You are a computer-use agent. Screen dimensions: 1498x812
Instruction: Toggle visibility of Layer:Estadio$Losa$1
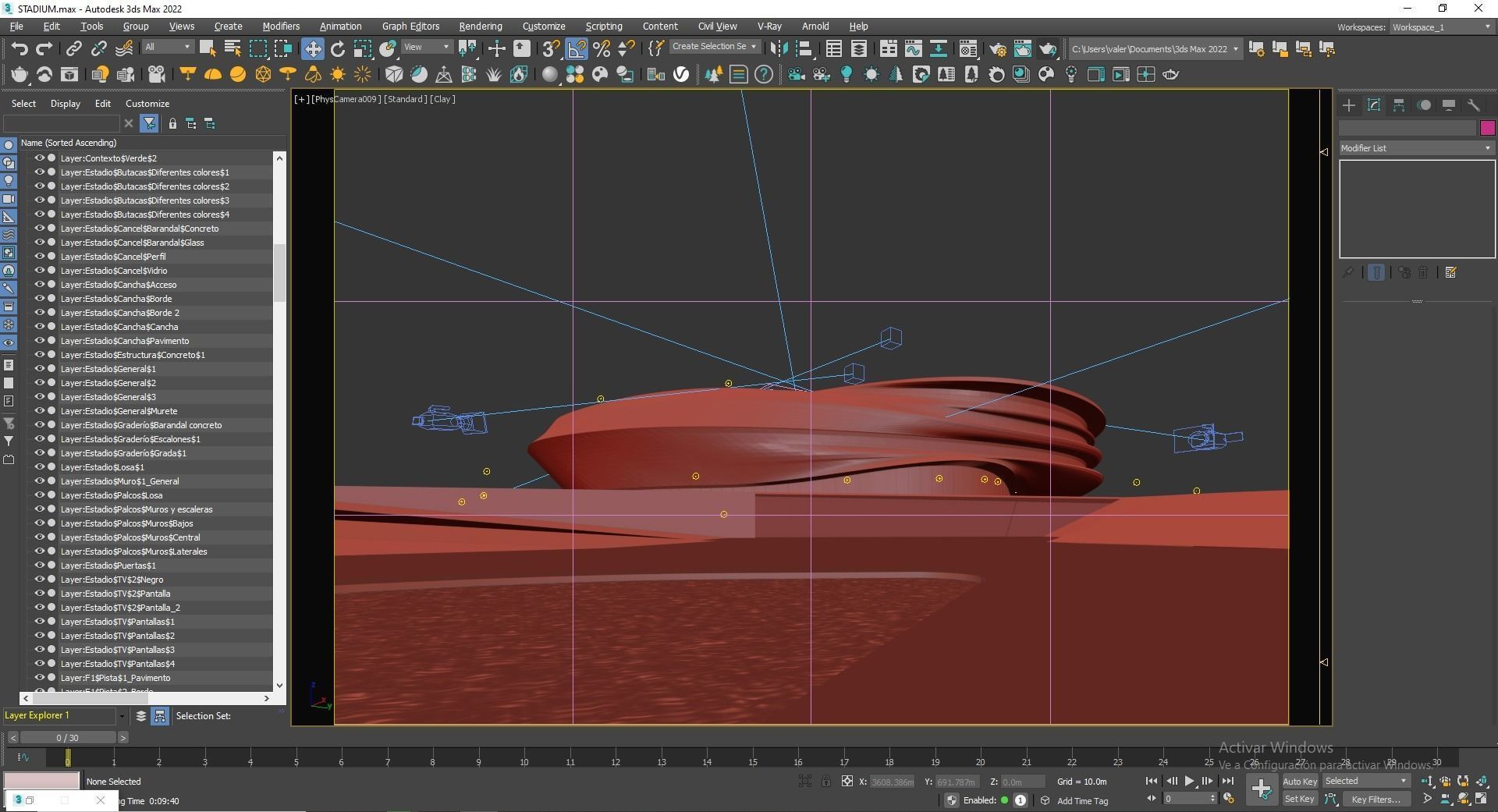[x=39, y=467]
